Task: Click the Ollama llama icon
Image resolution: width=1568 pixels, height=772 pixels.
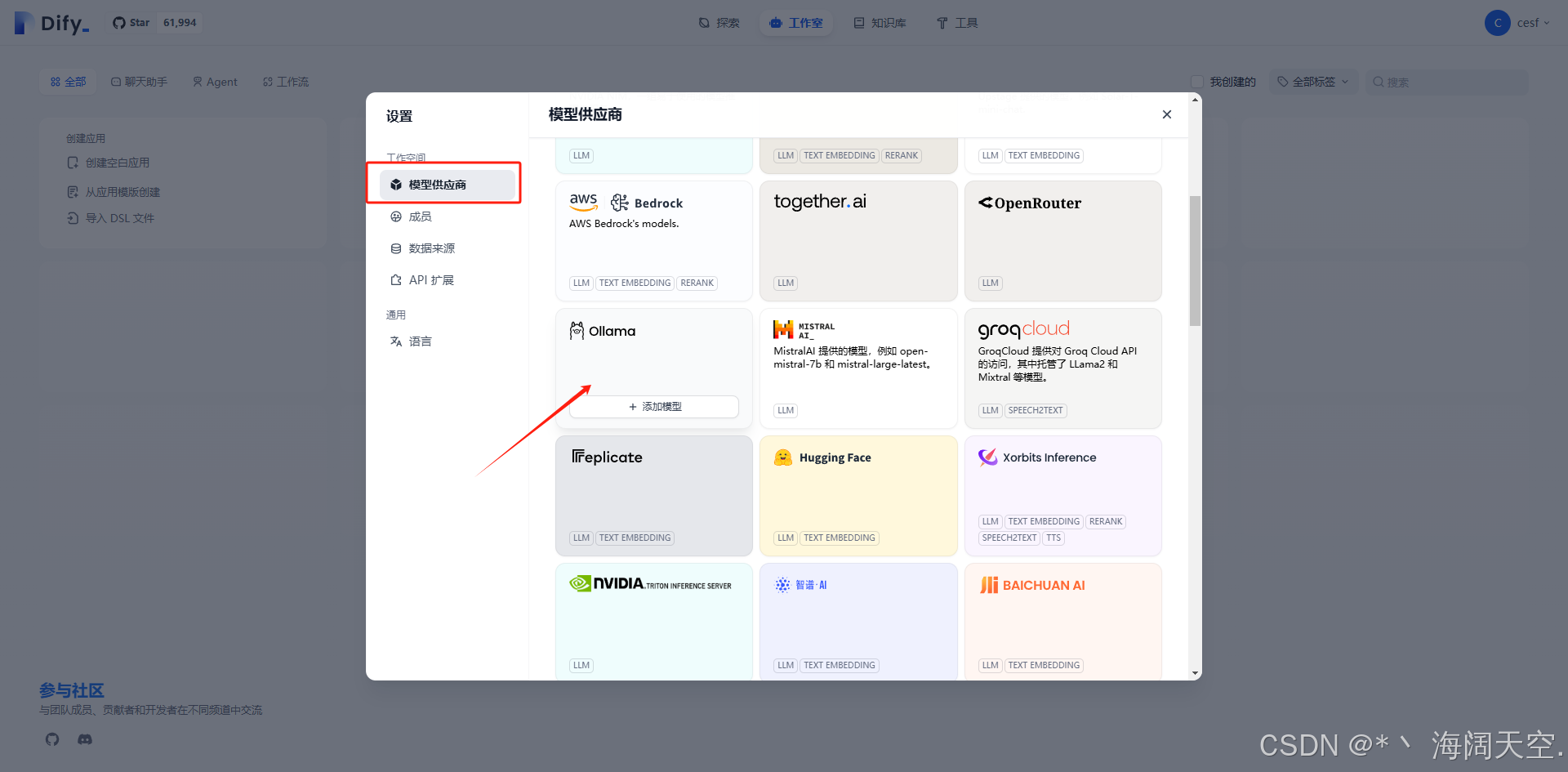Action: 577,331
